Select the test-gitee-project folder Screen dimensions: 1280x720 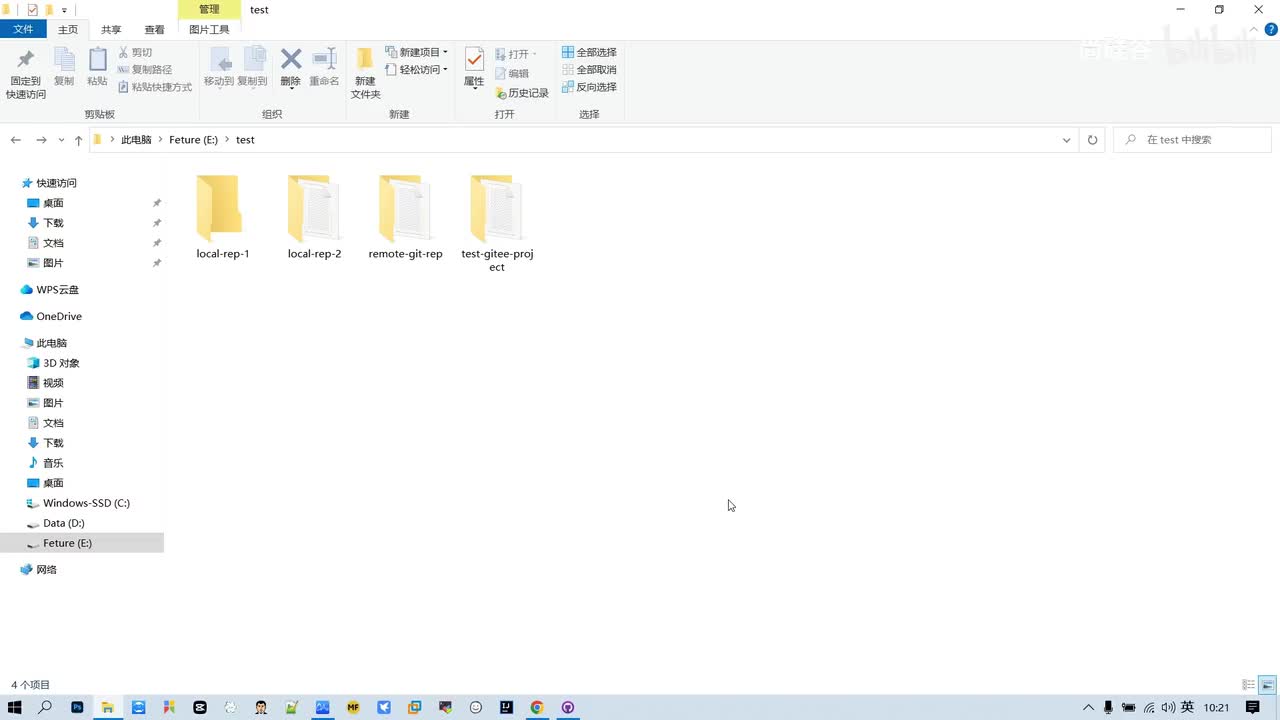[x=497, y=224]
